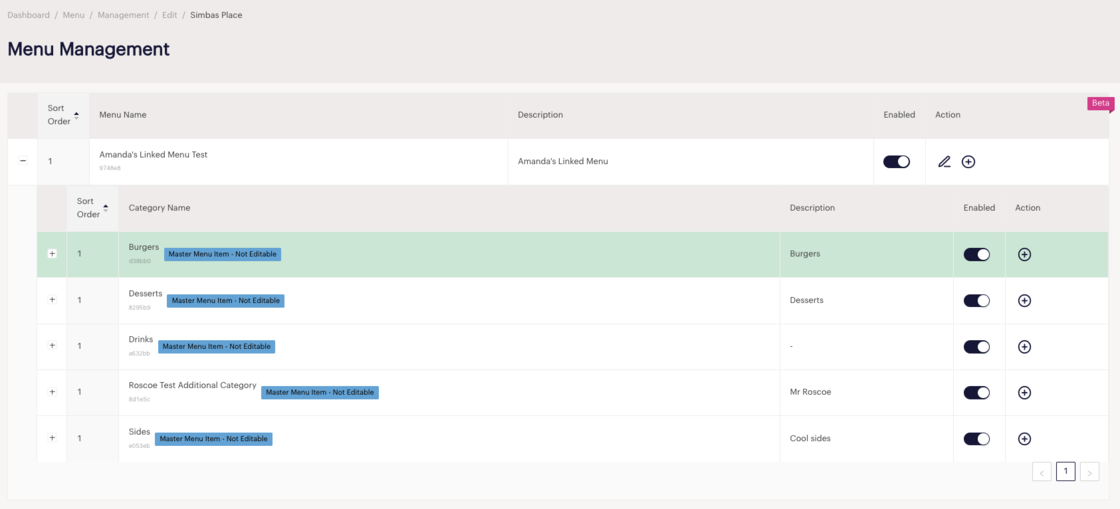Open Management breadcrumb link
Image resolution: width=1120 pixels, height=509 pixels.
124,15
